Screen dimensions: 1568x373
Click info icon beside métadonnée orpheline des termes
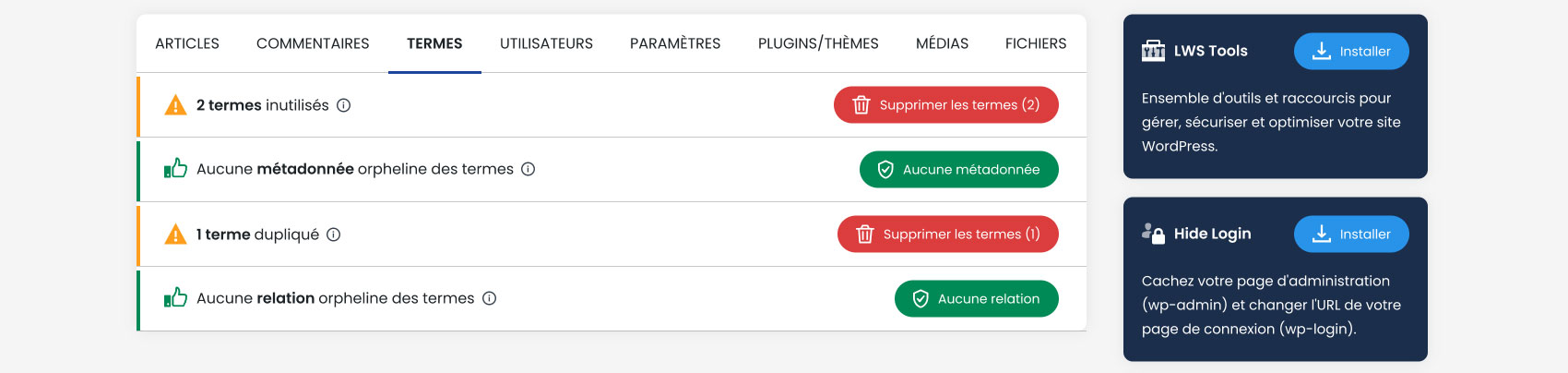coord(529,169)
